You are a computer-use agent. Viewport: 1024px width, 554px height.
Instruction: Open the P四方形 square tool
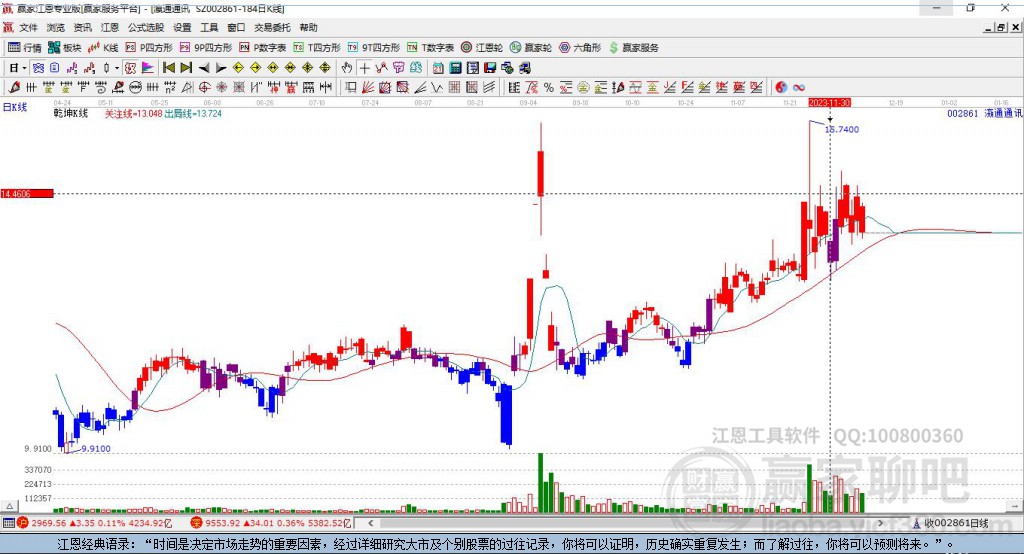[149, 48]
